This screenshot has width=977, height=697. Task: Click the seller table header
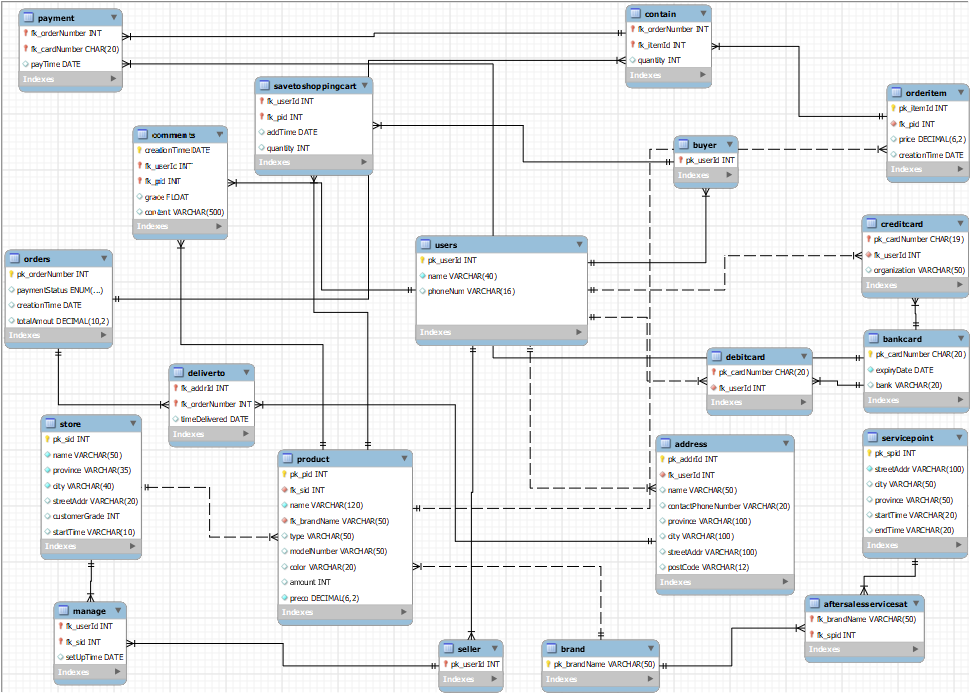tap(468, 648)
